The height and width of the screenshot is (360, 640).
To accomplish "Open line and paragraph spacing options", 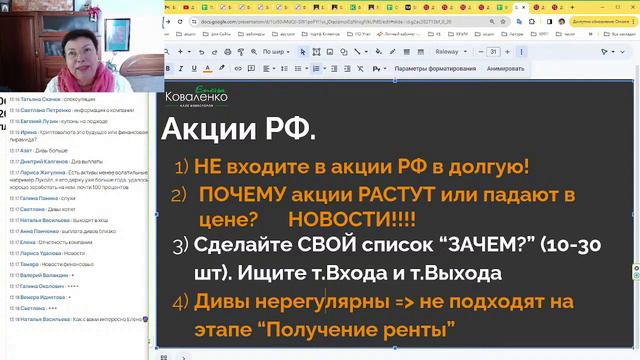I will point(284,69).
